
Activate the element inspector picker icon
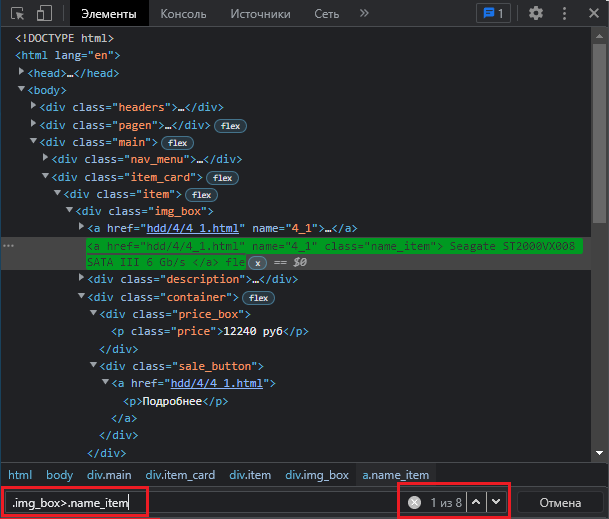point(19,14)
